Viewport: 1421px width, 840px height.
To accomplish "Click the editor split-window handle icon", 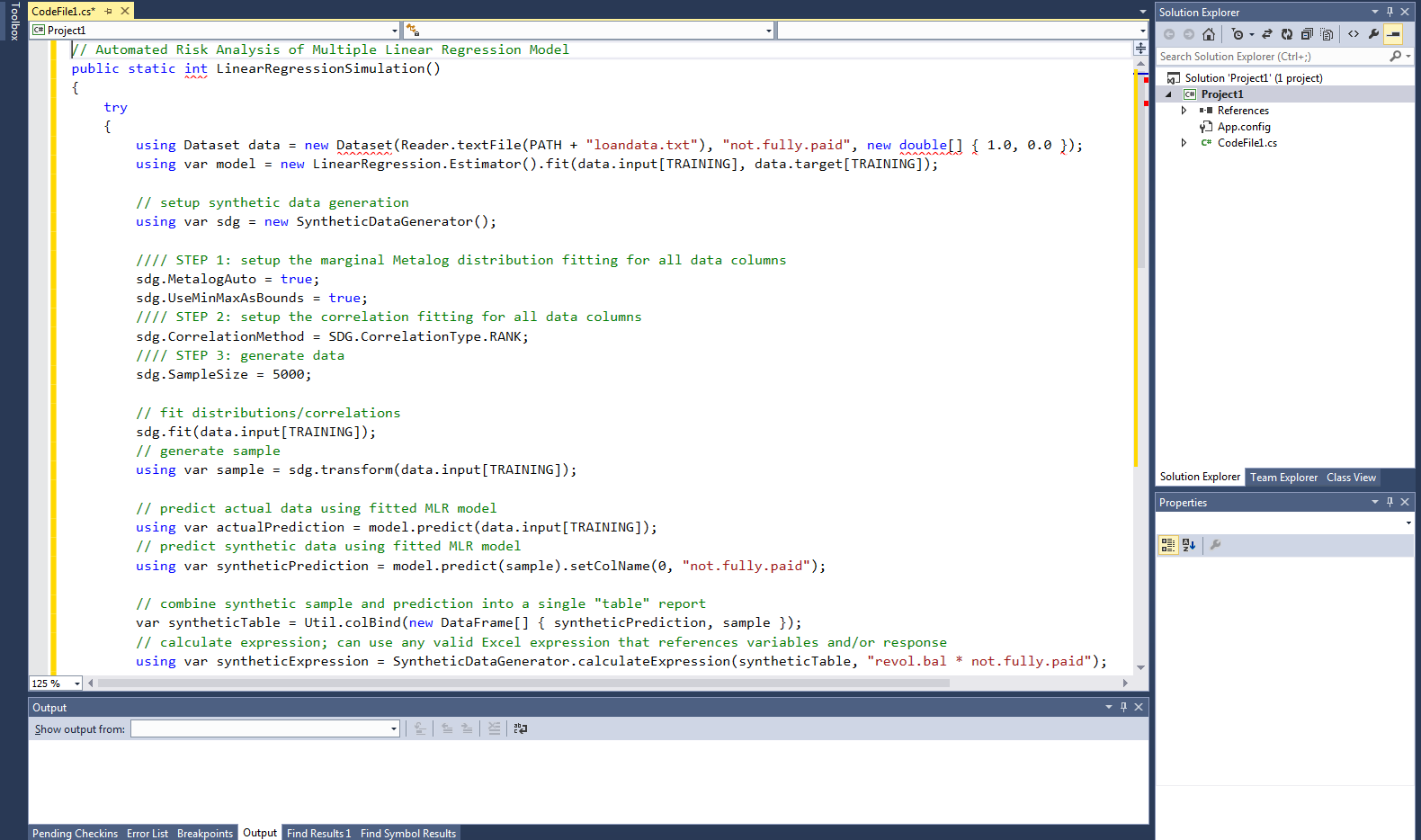I will (1140, 49).
